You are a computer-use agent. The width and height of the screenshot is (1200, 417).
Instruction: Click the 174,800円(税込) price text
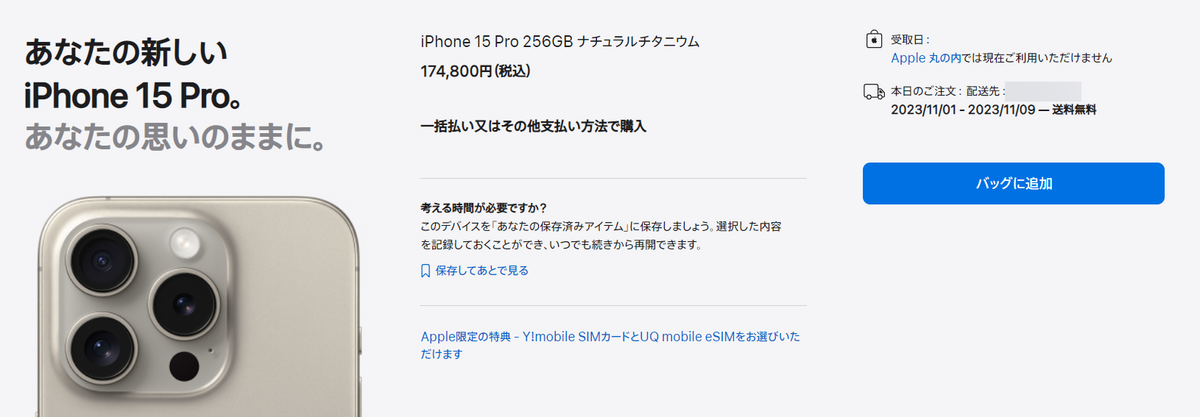pos(475,71)
